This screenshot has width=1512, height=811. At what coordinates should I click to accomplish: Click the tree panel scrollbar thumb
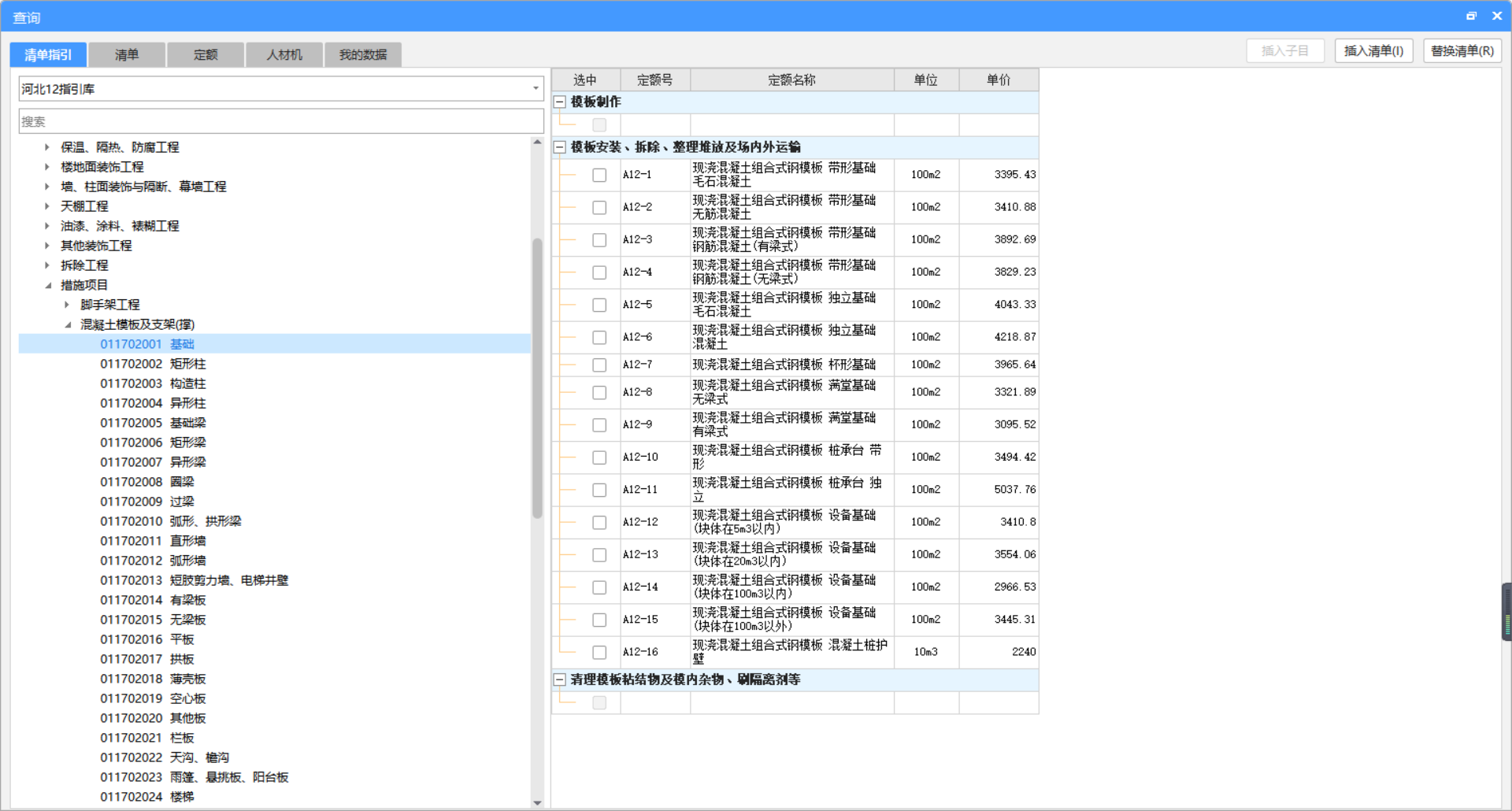[538, 378]
